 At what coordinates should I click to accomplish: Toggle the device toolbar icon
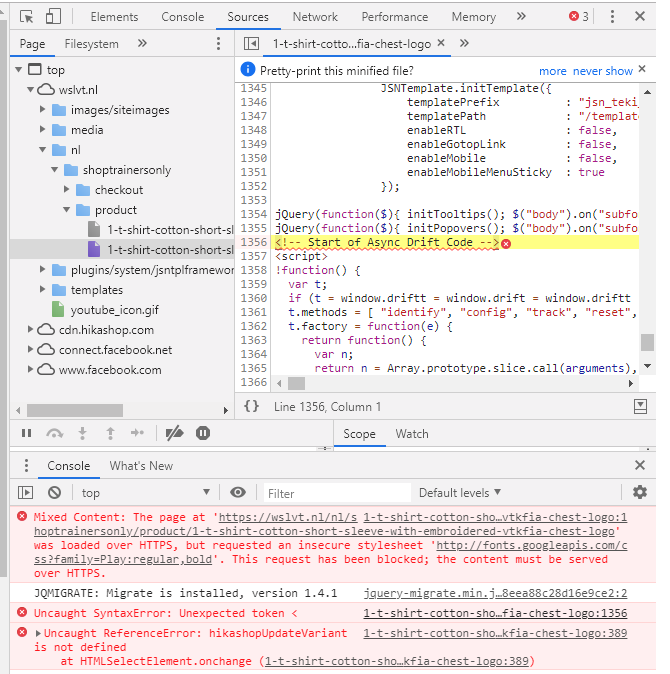(53, 17)
